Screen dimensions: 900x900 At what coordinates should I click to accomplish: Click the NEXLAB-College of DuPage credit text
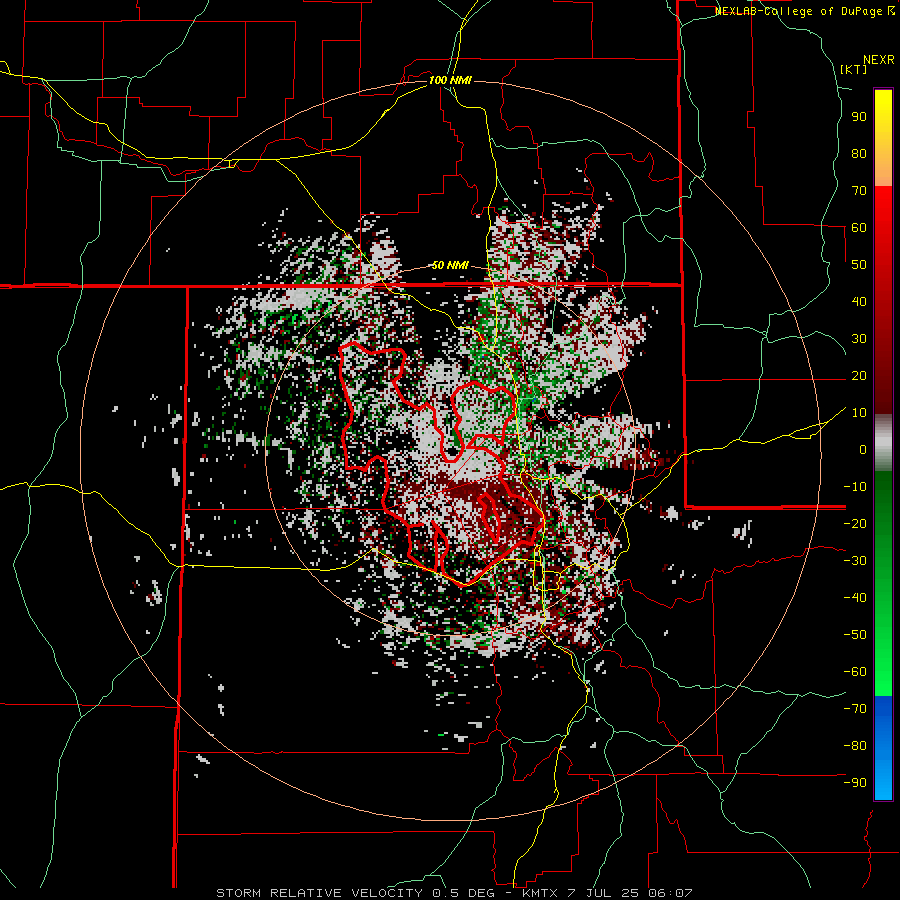[804, 11]
